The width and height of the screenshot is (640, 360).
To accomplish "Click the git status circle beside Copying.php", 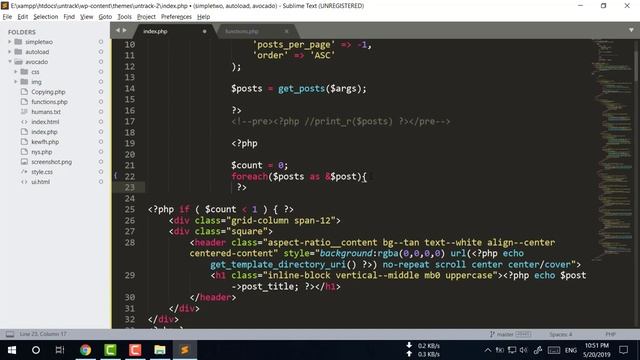I will point(101,92).
